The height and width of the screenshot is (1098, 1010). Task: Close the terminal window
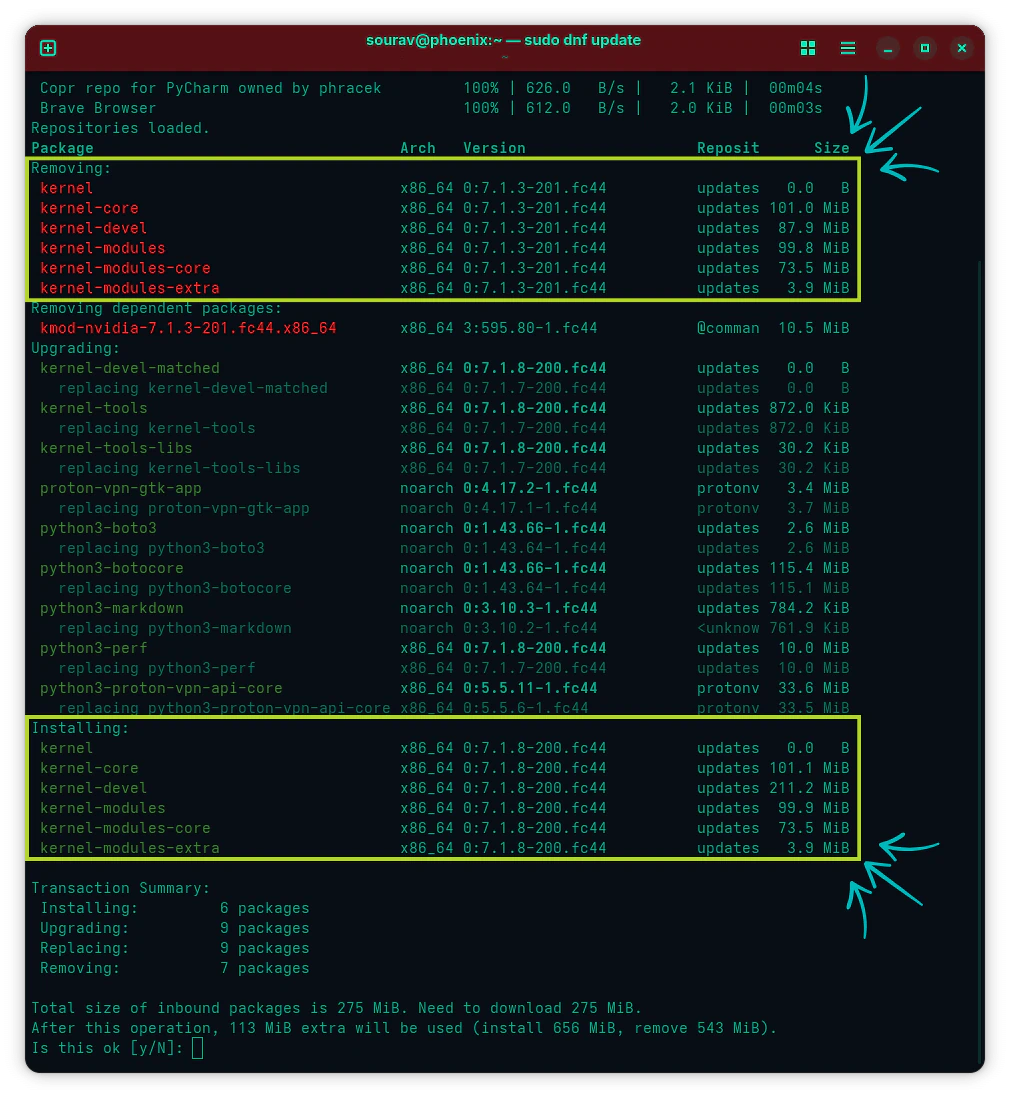[x=962, y=48]
